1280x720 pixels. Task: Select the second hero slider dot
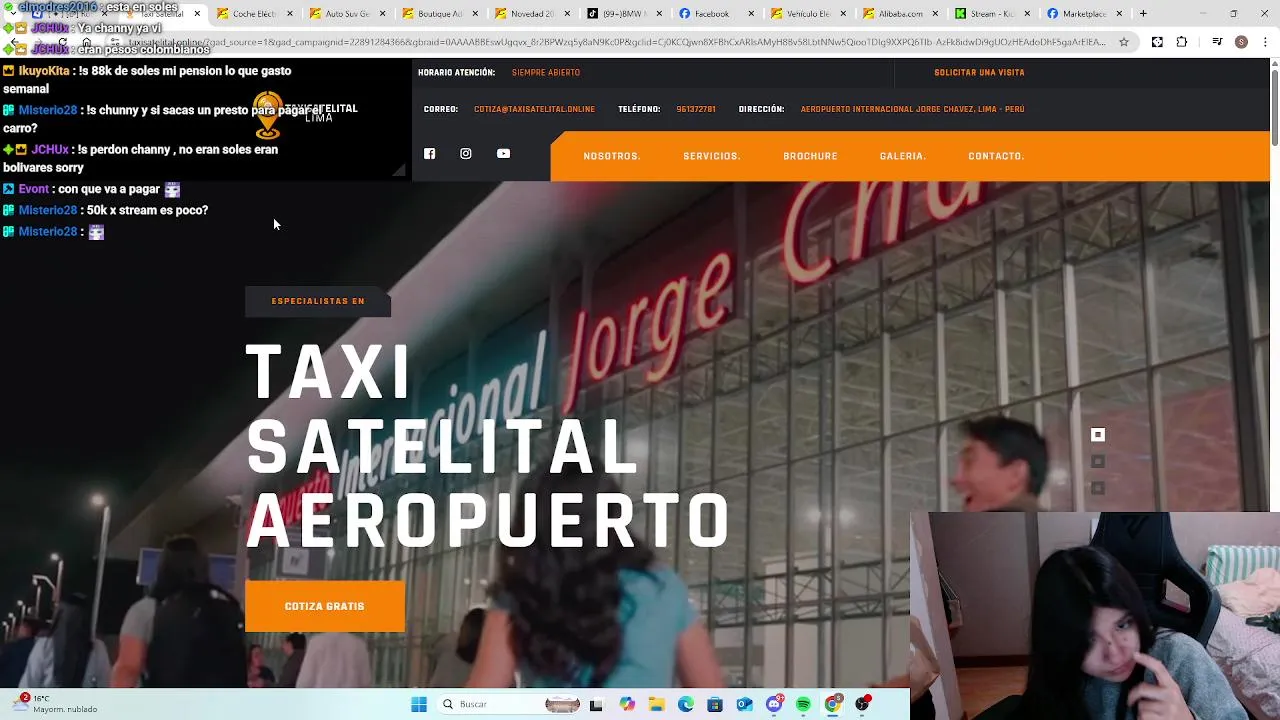(1098, 461)
